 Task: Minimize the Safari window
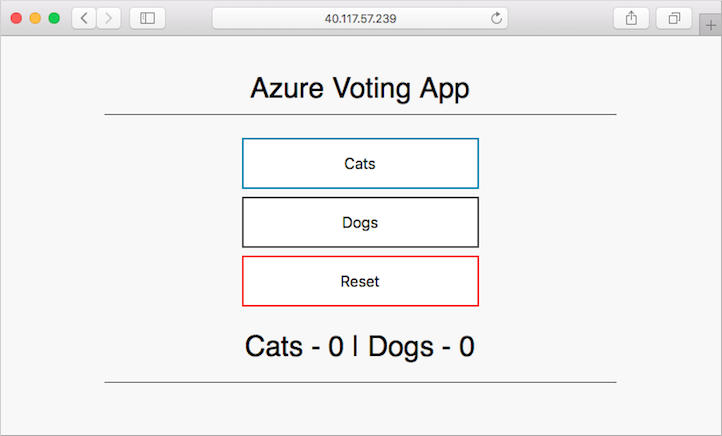pos(35,18)
